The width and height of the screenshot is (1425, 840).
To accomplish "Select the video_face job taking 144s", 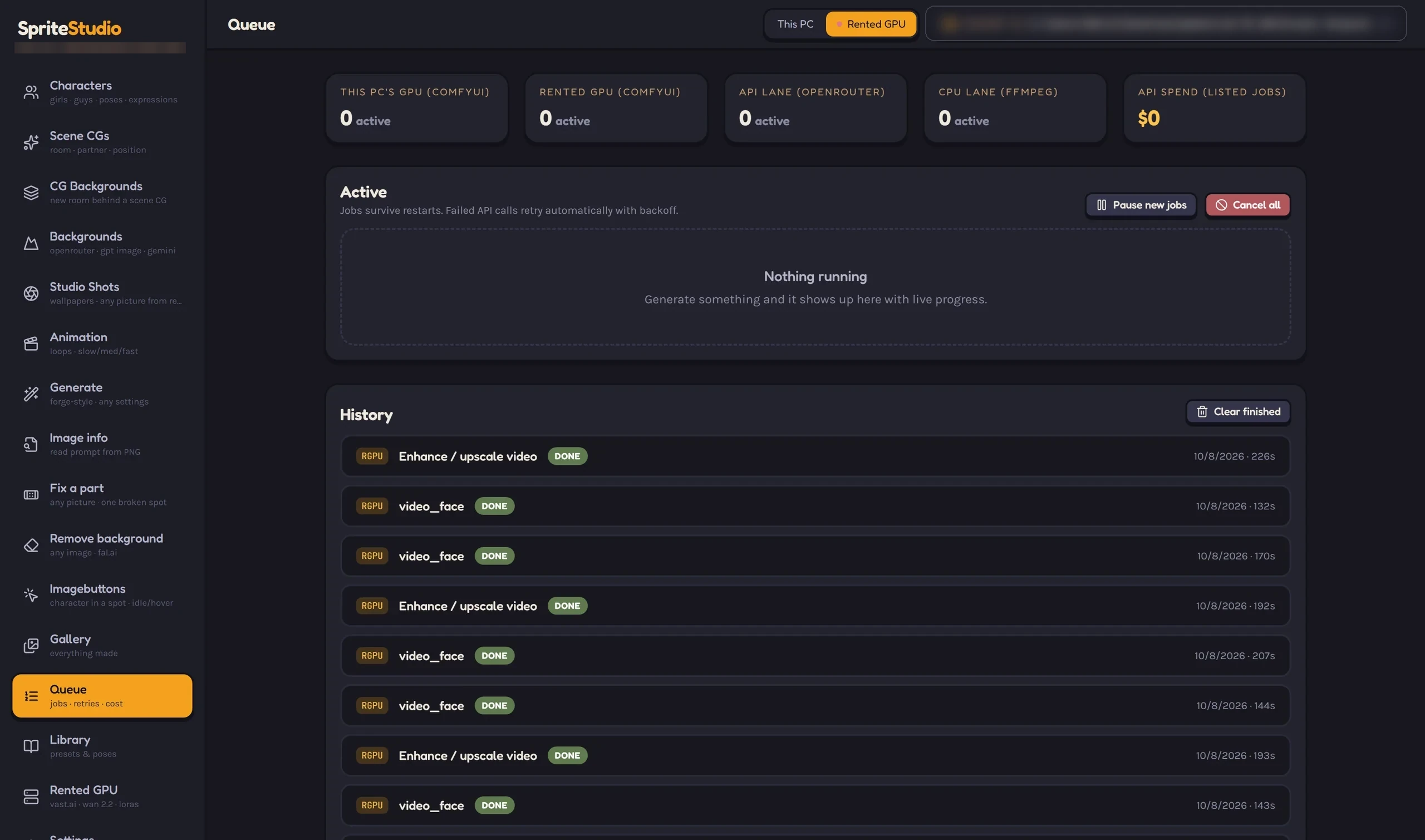I will point(815,705).
